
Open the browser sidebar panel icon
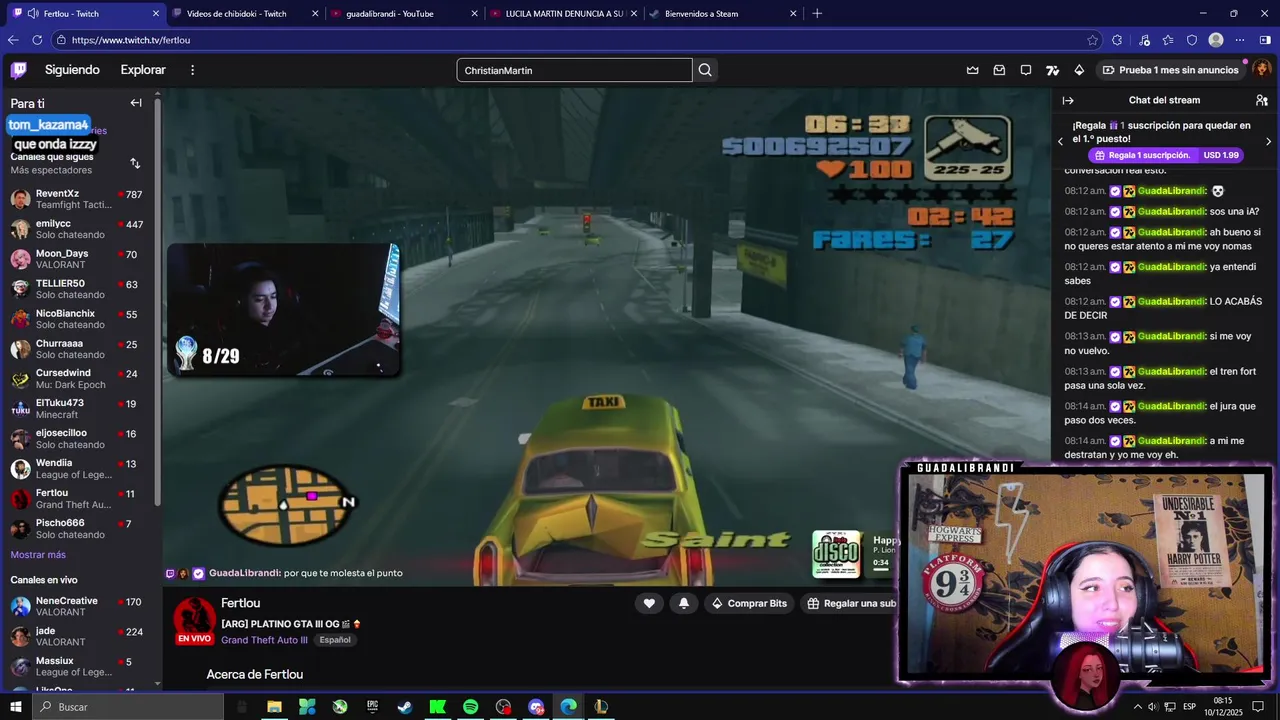click(x=1265, y=40)
